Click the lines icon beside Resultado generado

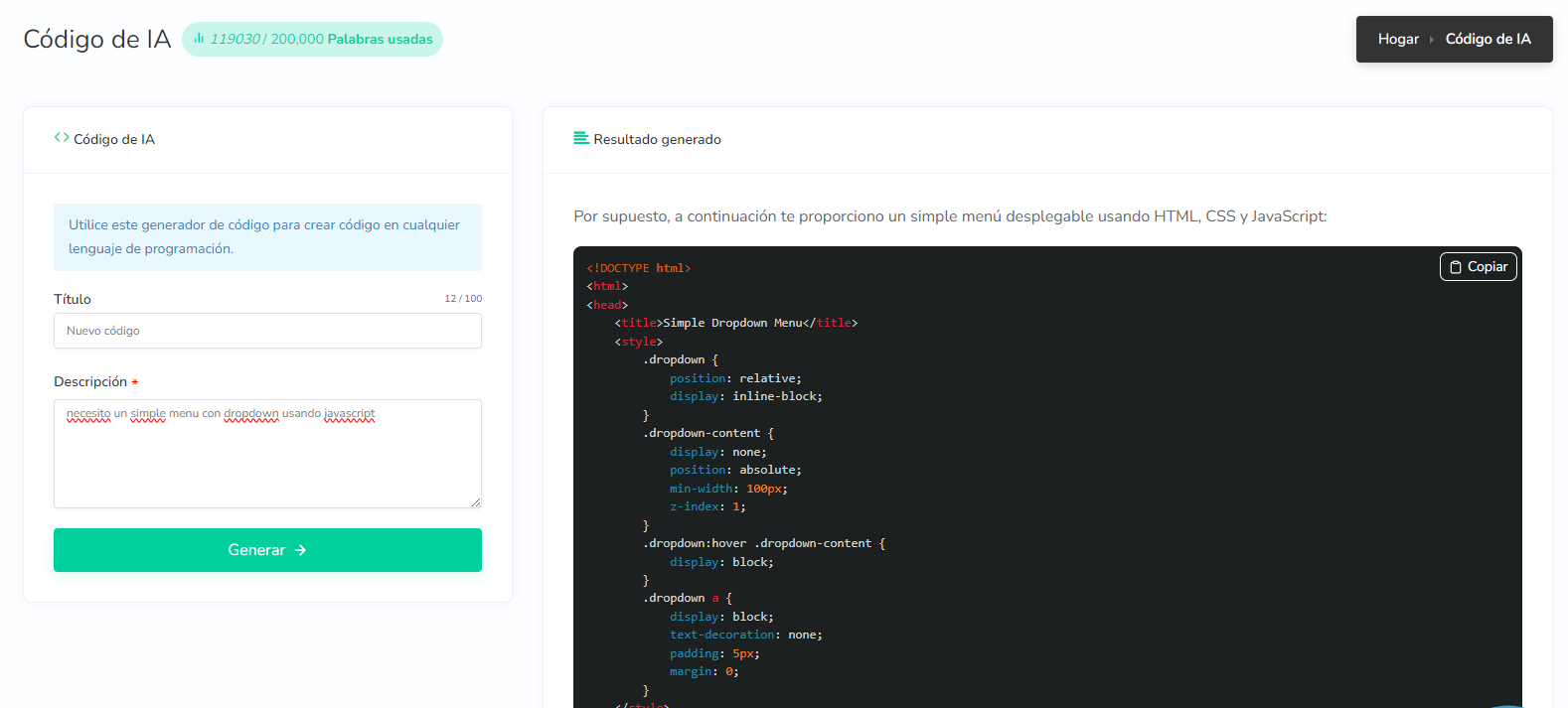pyautogui.click(x=581, y=138)
